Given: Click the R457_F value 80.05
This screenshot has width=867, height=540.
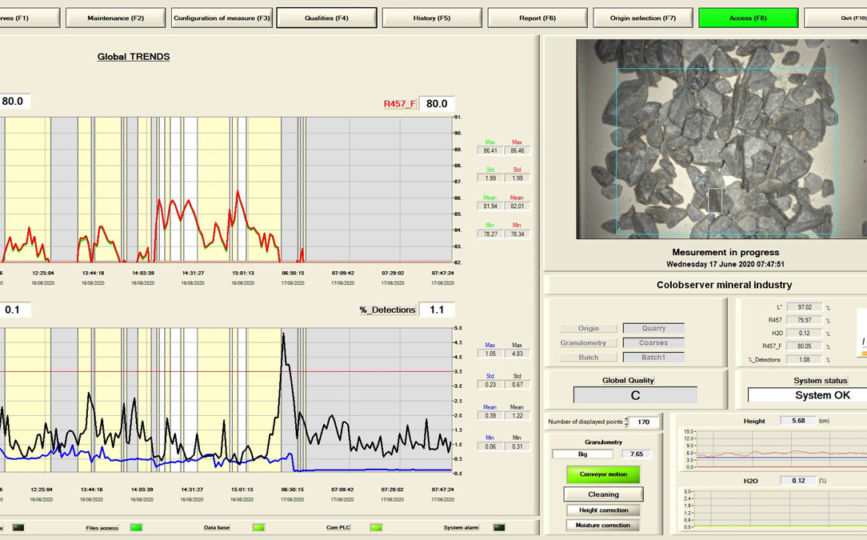Looking at the screenshot, I should 805,346.
